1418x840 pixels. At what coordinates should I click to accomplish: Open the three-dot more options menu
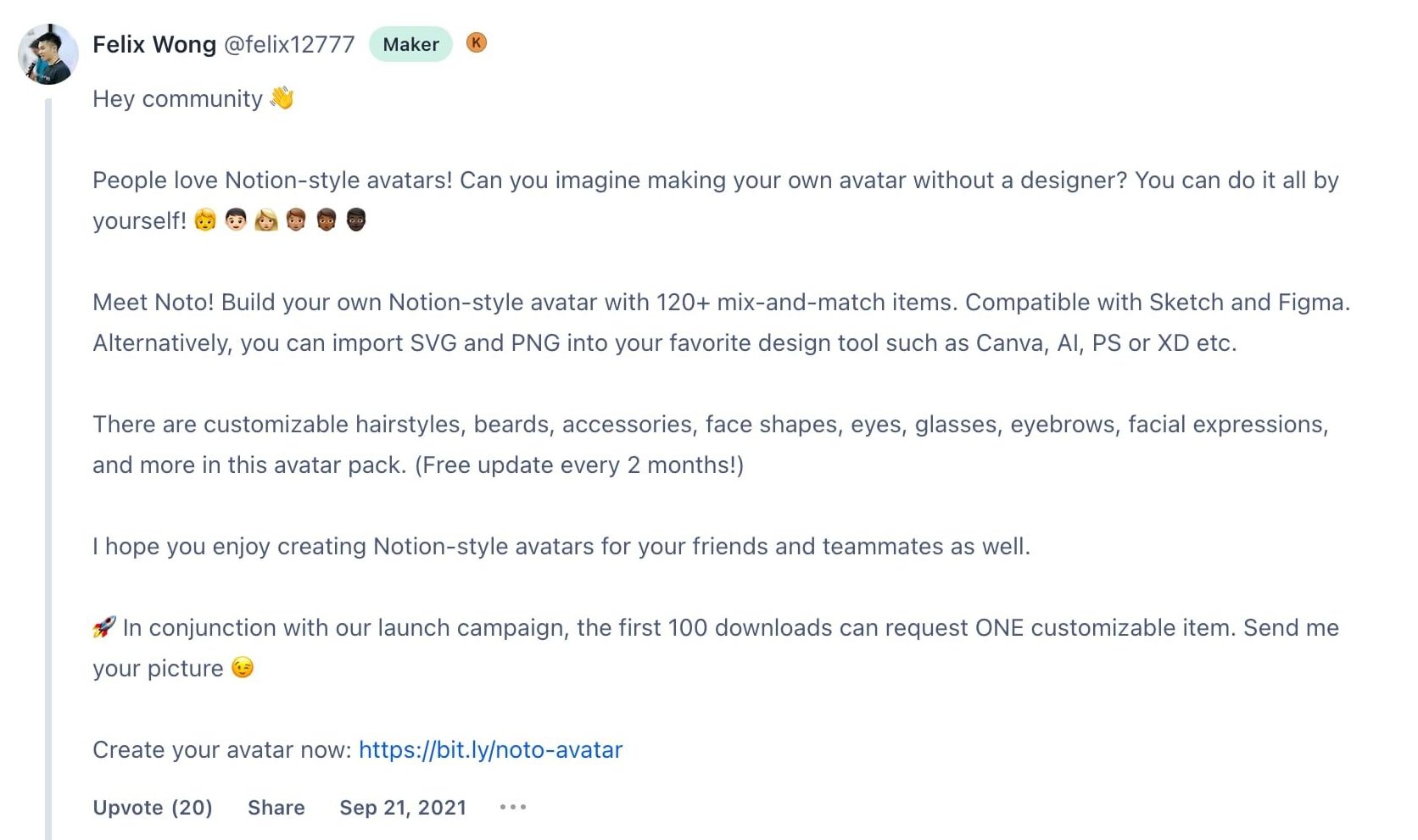(513, 807)
